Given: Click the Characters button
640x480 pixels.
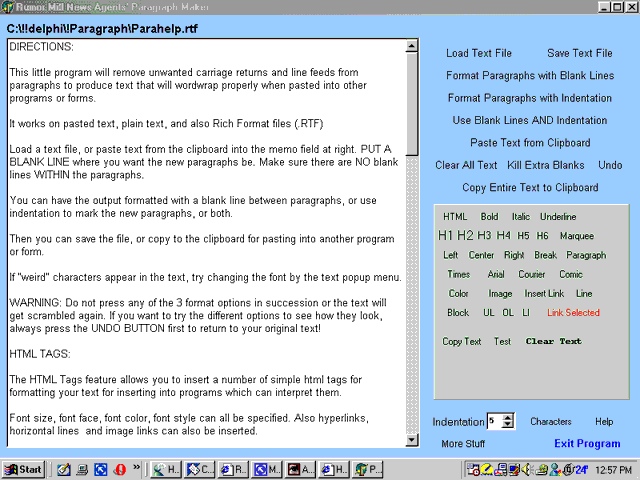Looking at the screenshot, I should [551, 422].
